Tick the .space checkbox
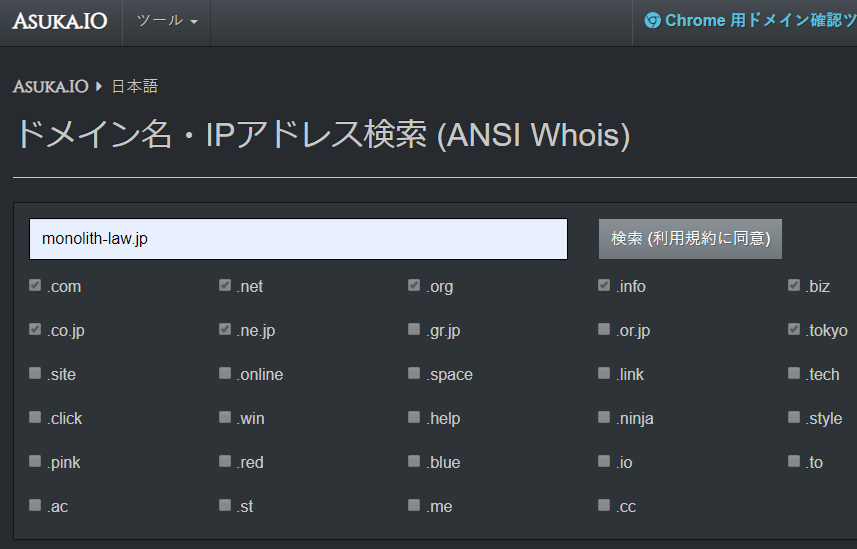857x549 pixels. (414, 373)
